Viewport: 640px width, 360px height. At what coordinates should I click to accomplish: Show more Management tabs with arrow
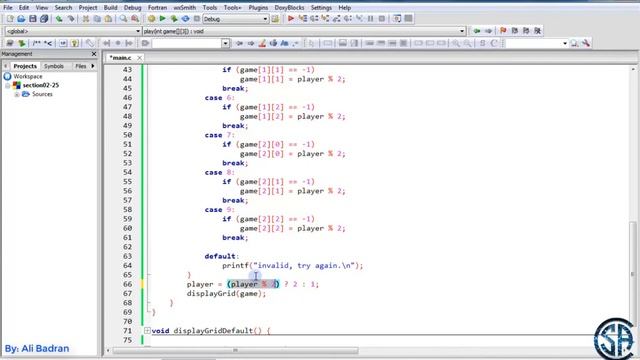(x=93, y=66)
